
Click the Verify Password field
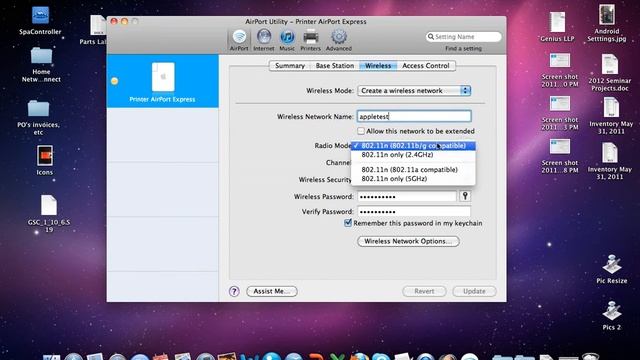coord(414,211)
